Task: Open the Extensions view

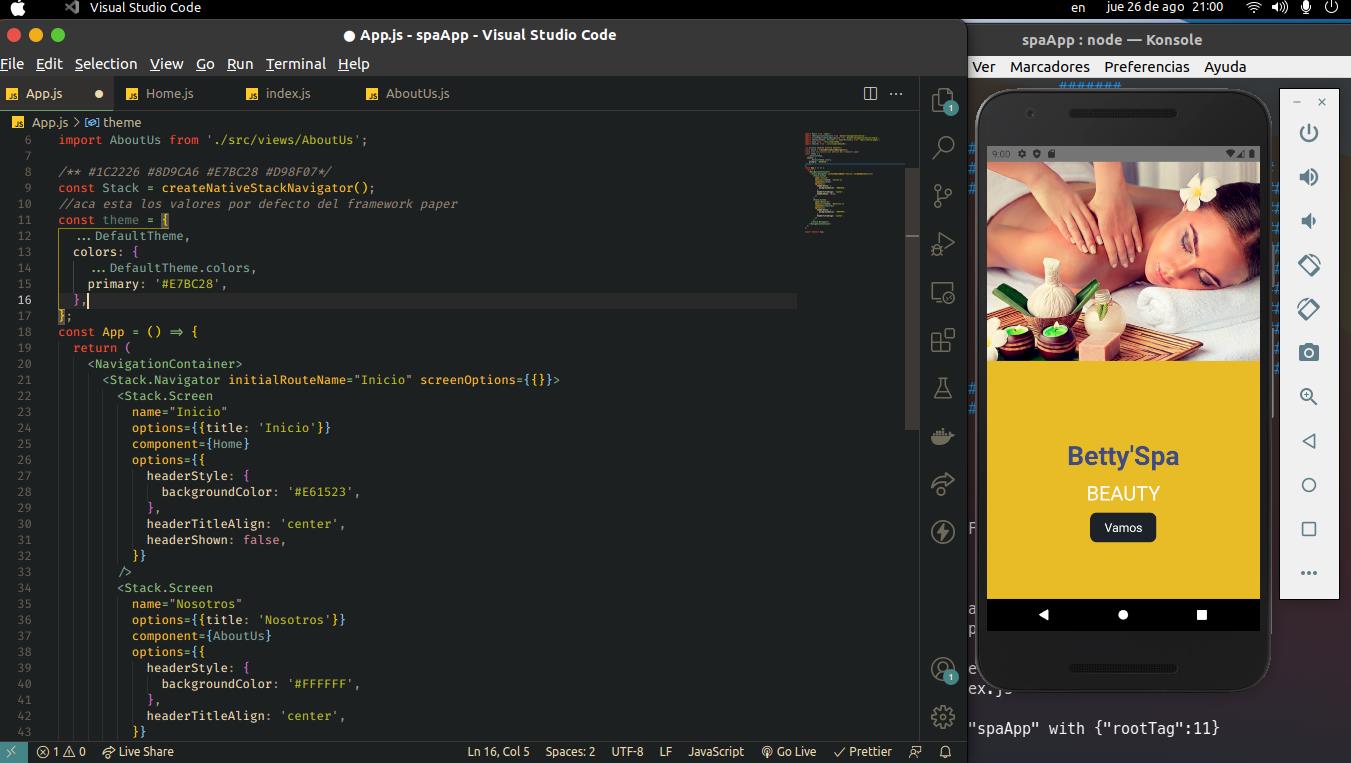Action: point(943,341)
